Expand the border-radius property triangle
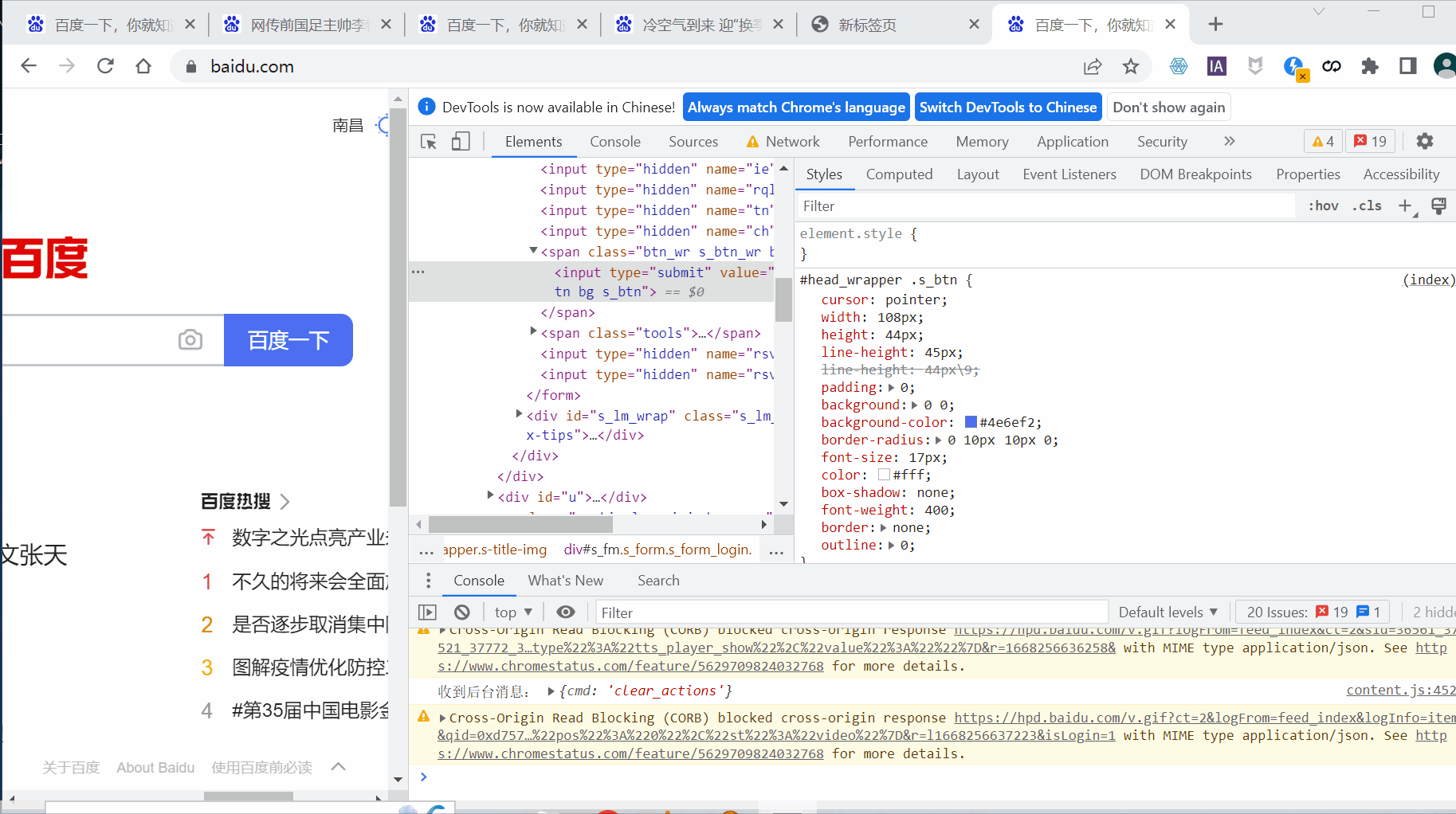This screenshot has width=1456, height=814. pyautogui.click(x=938, y=440)
